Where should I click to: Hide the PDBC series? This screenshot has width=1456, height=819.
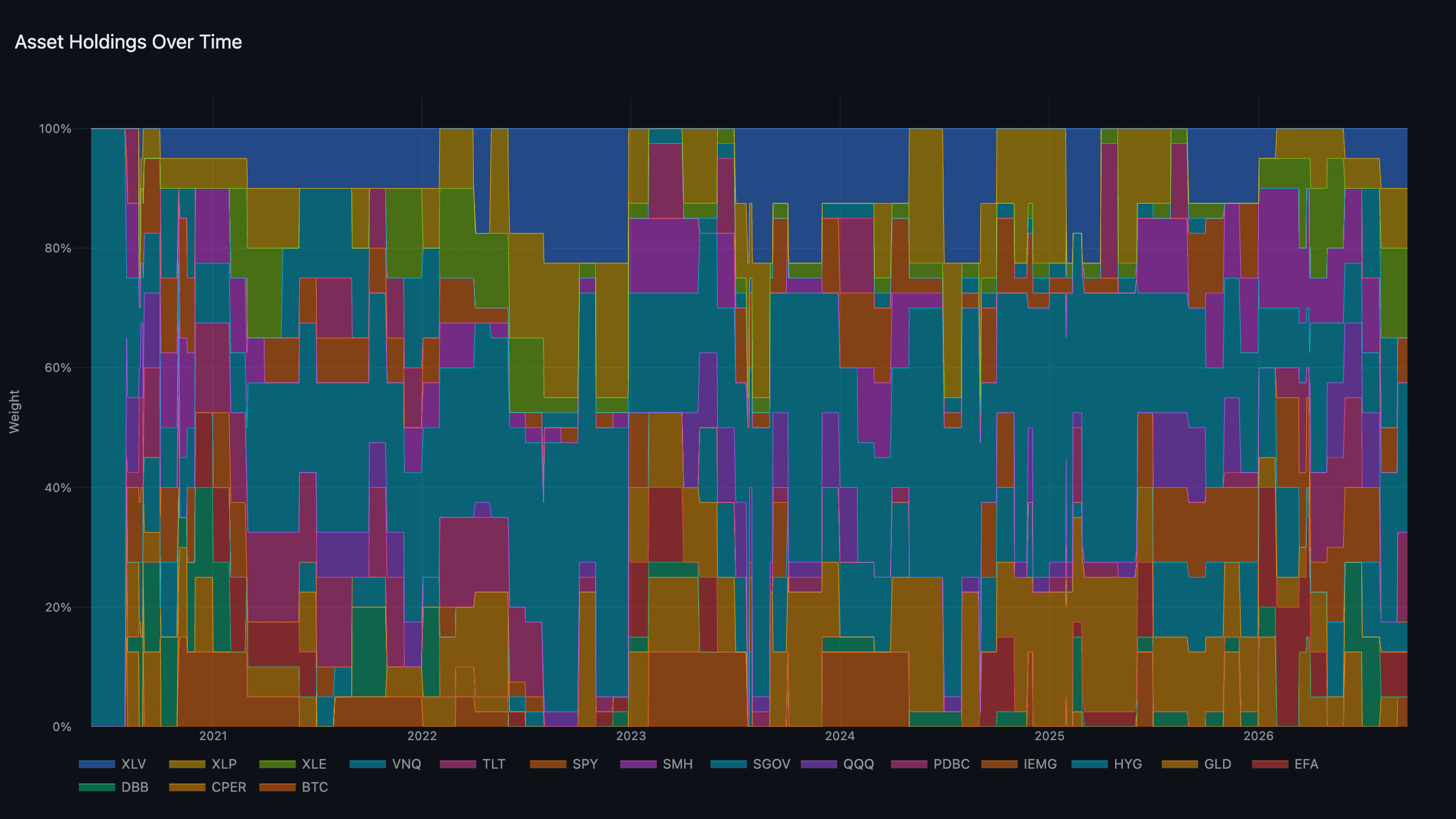(931, 764)
